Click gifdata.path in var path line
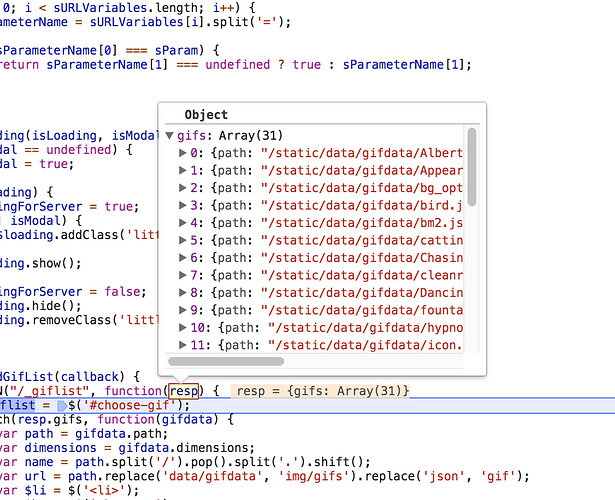615x500 pixels. coord(118,434)
